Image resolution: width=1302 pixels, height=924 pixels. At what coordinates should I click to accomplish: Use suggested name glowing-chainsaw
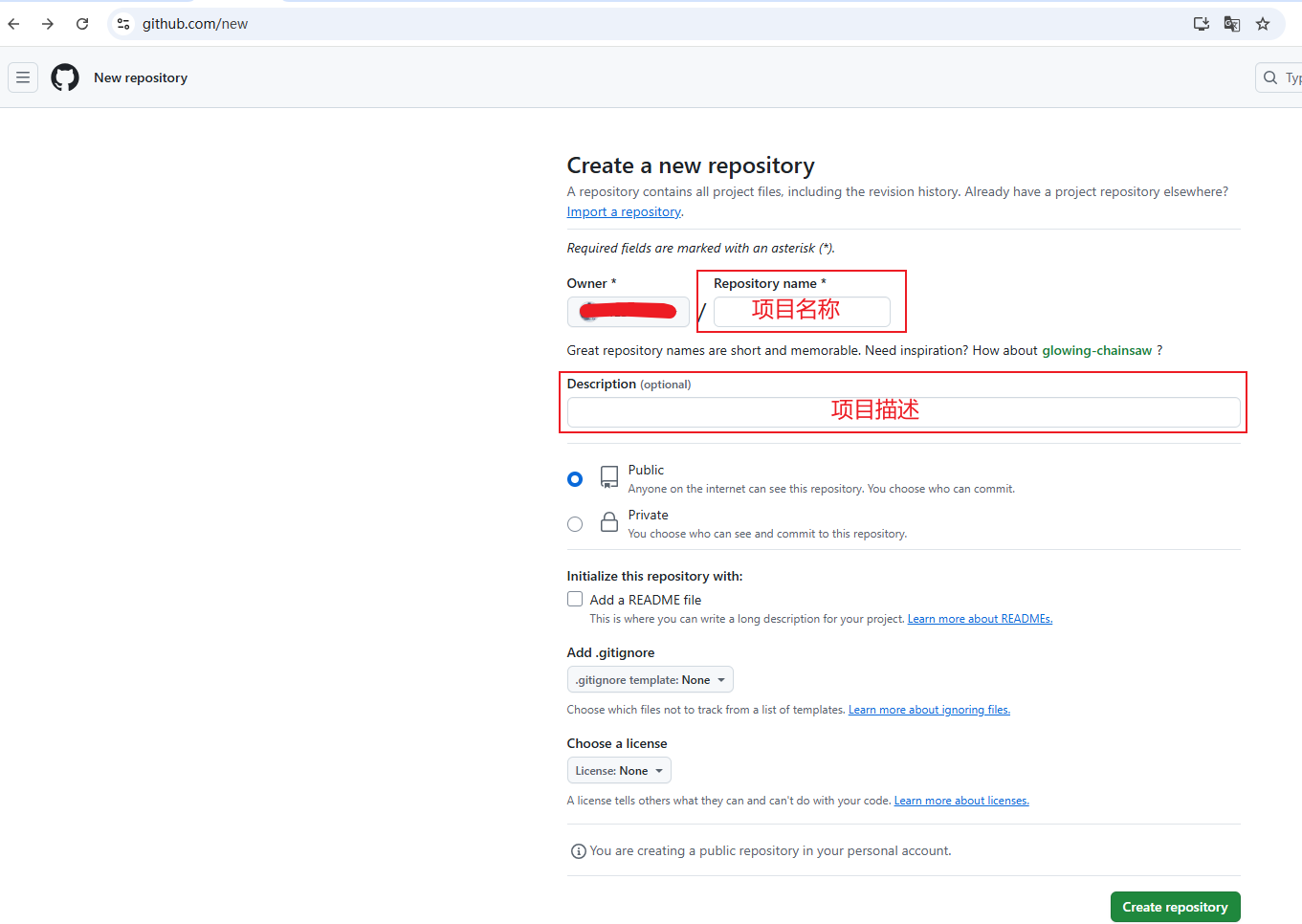1096,351
